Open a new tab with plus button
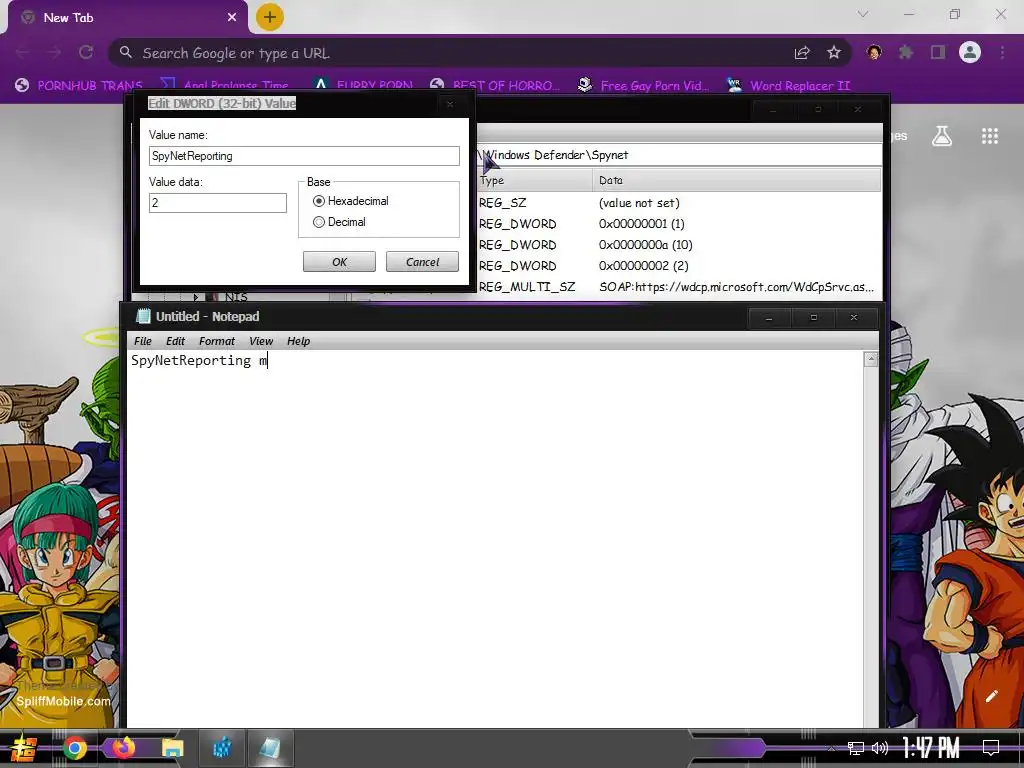Image resolution: width=1024 pixels, height=768 pixels. point(270,17)
